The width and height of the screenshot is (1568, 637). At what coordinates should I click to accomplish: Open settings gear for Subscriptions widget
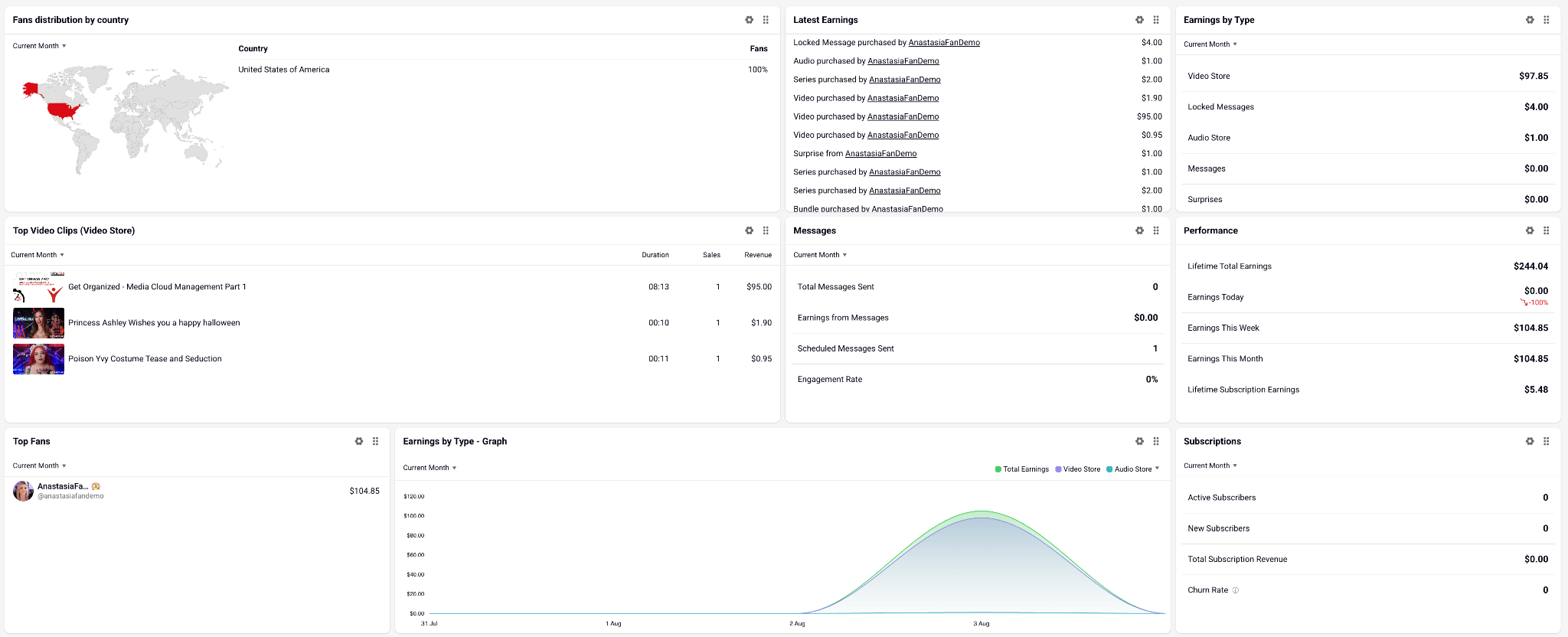tap(1530, 441)
